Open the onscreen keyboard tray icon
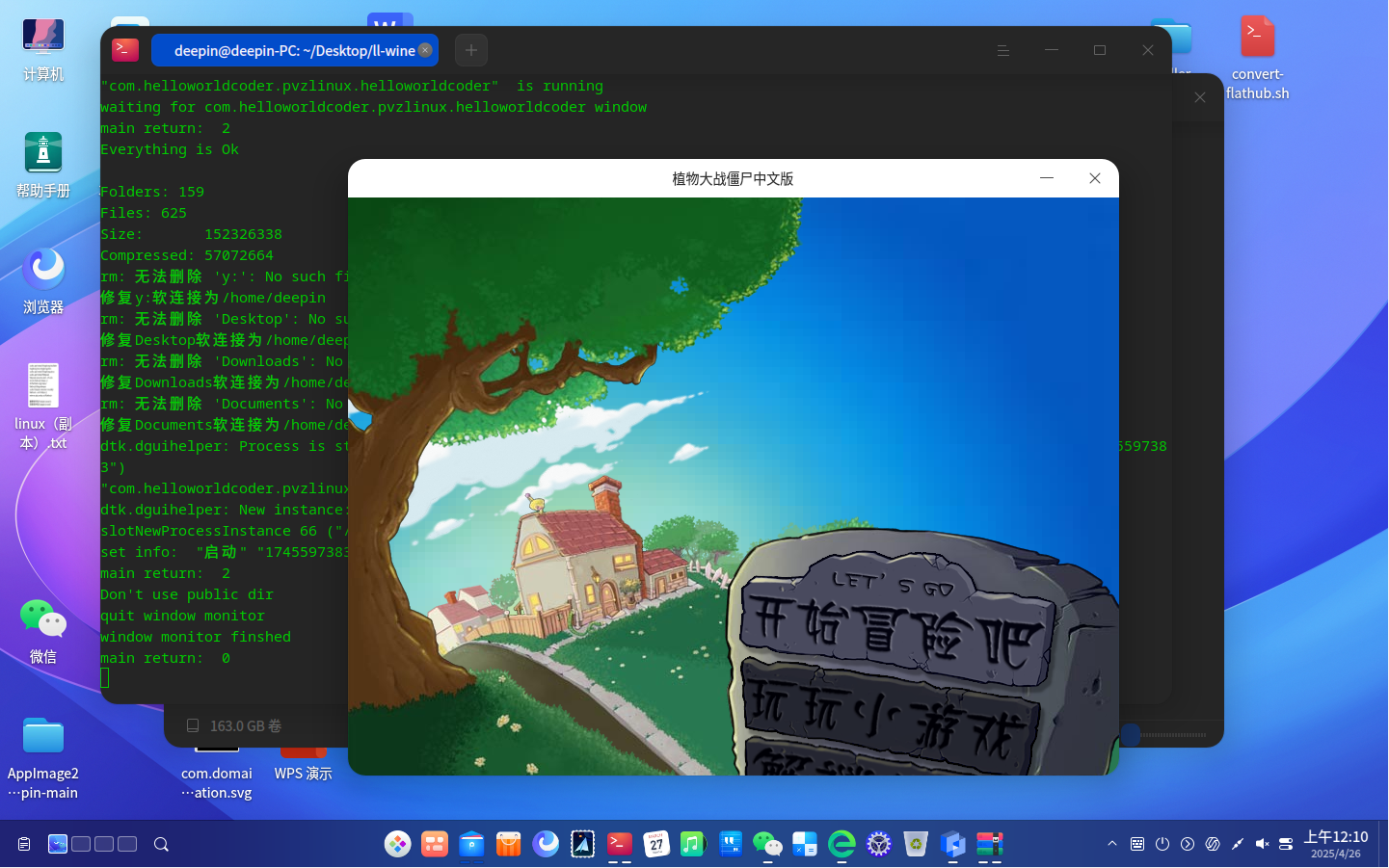This screenshot has height=868, width=1389. pos(1137,844)
